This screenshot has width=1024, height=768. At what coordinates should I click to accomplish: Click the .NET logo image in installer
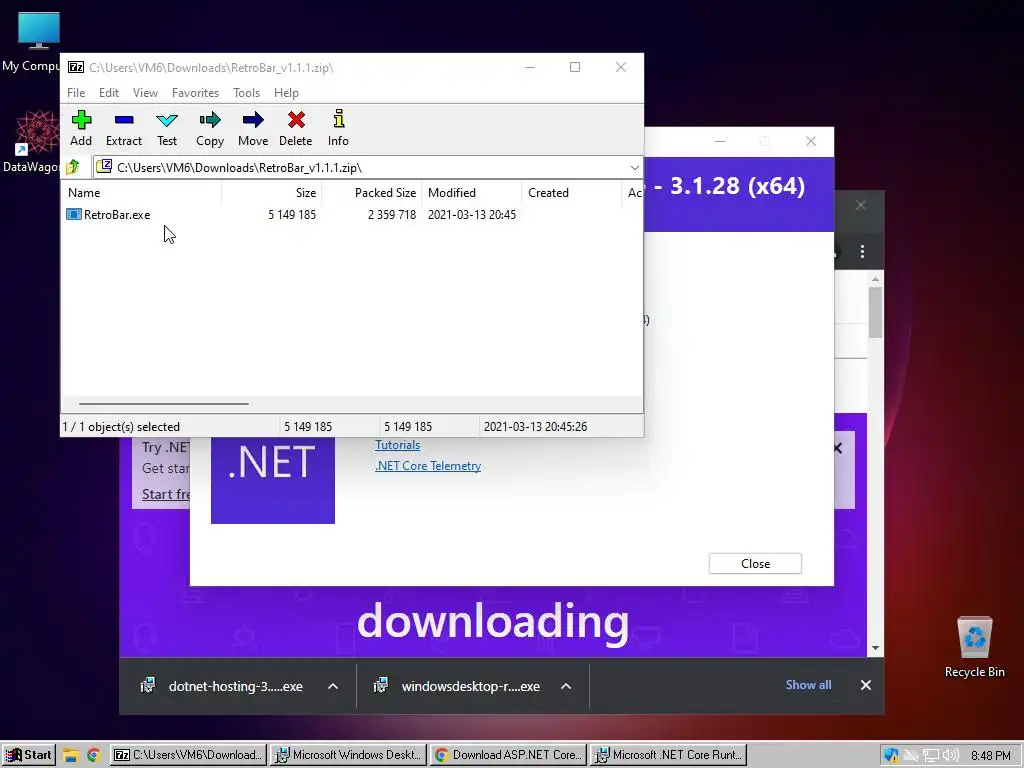coord(273,479)
